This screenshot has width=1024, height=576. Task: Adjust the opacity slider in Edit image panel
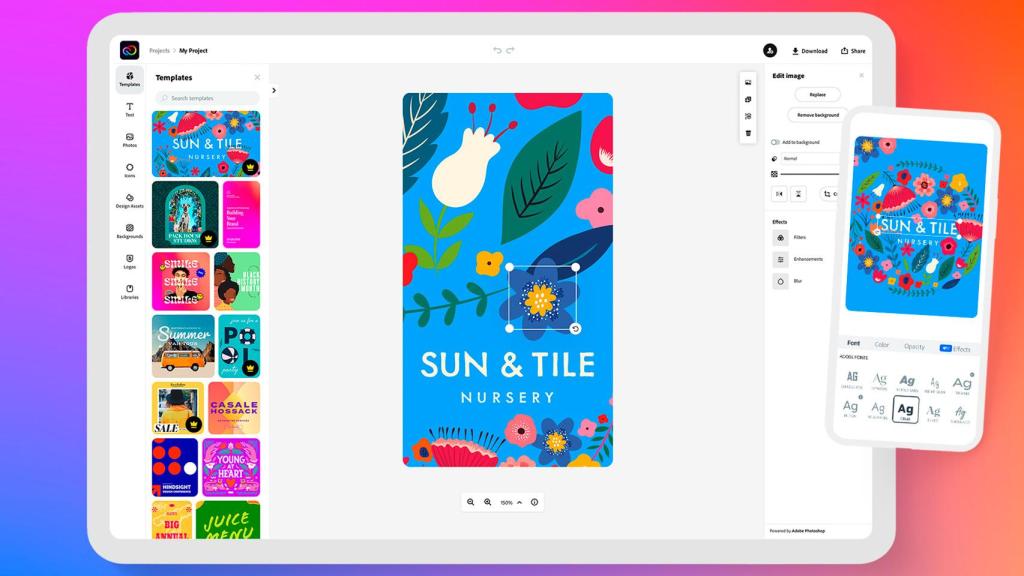coord(811,174)
